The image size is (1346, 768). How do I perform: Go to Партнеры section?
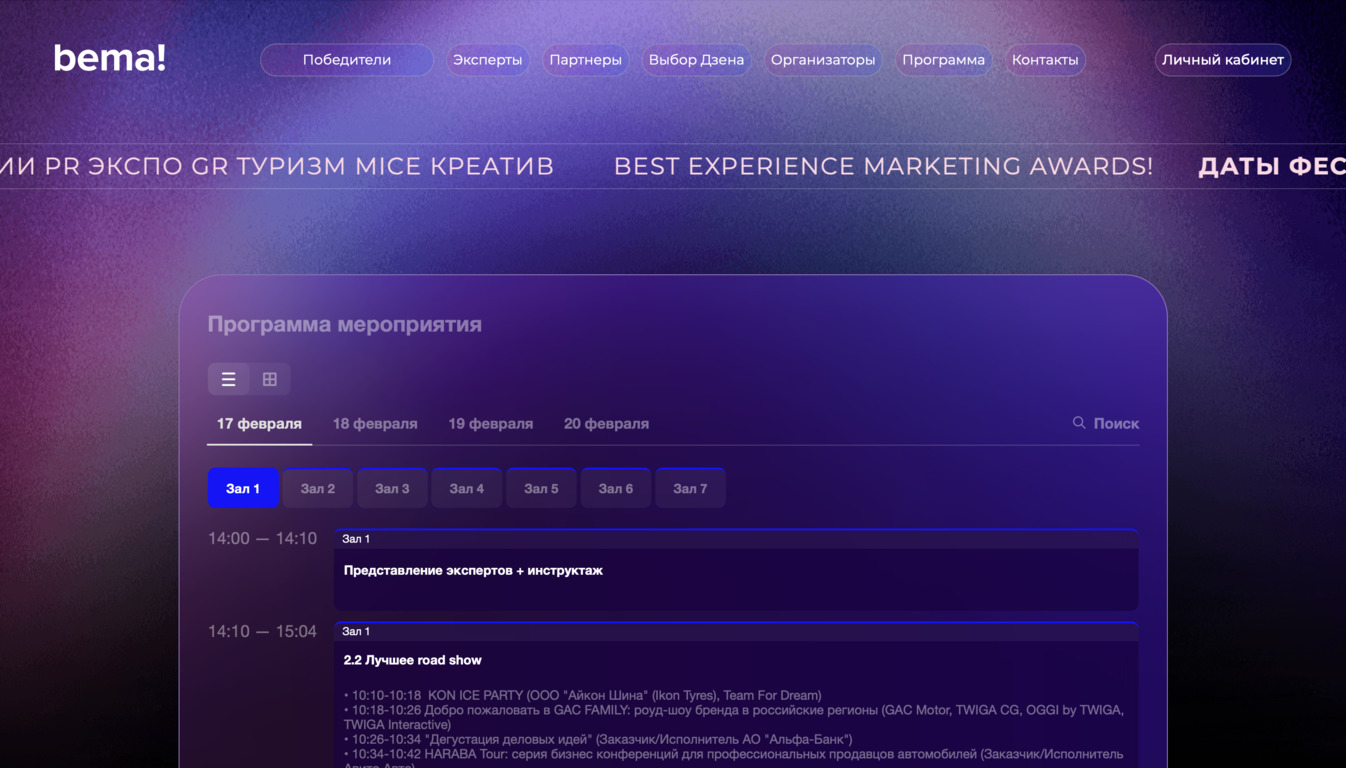(x=585, y=60)
